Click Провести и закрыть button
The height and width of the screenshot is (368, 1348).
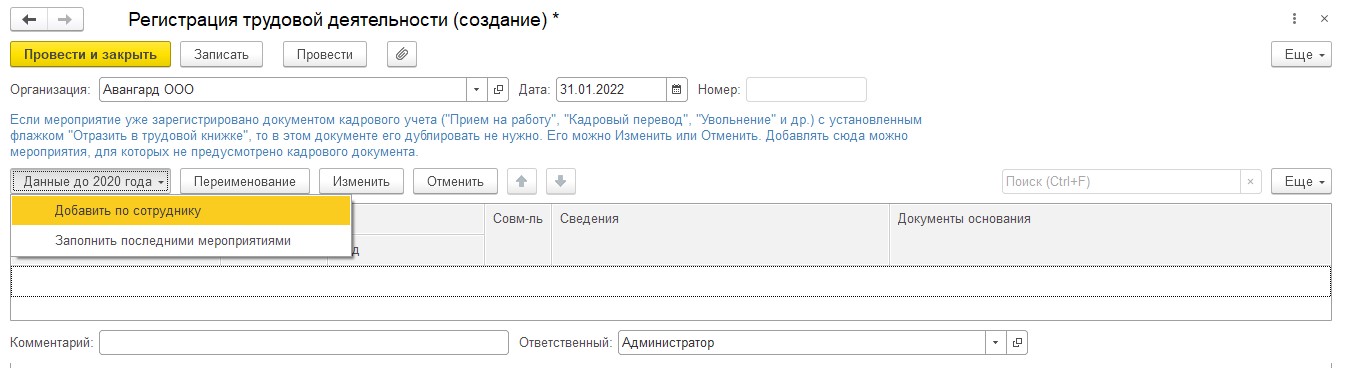[91, 54]
